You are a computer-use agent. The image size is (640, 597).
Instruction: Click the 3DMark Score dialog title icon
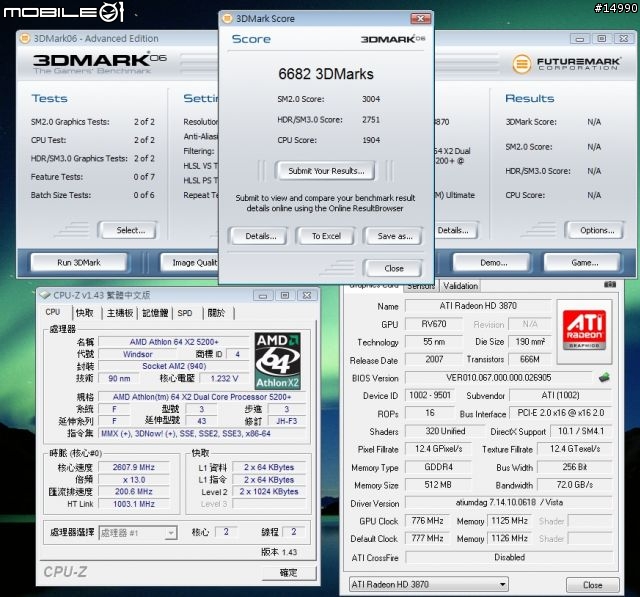[227, 18]
